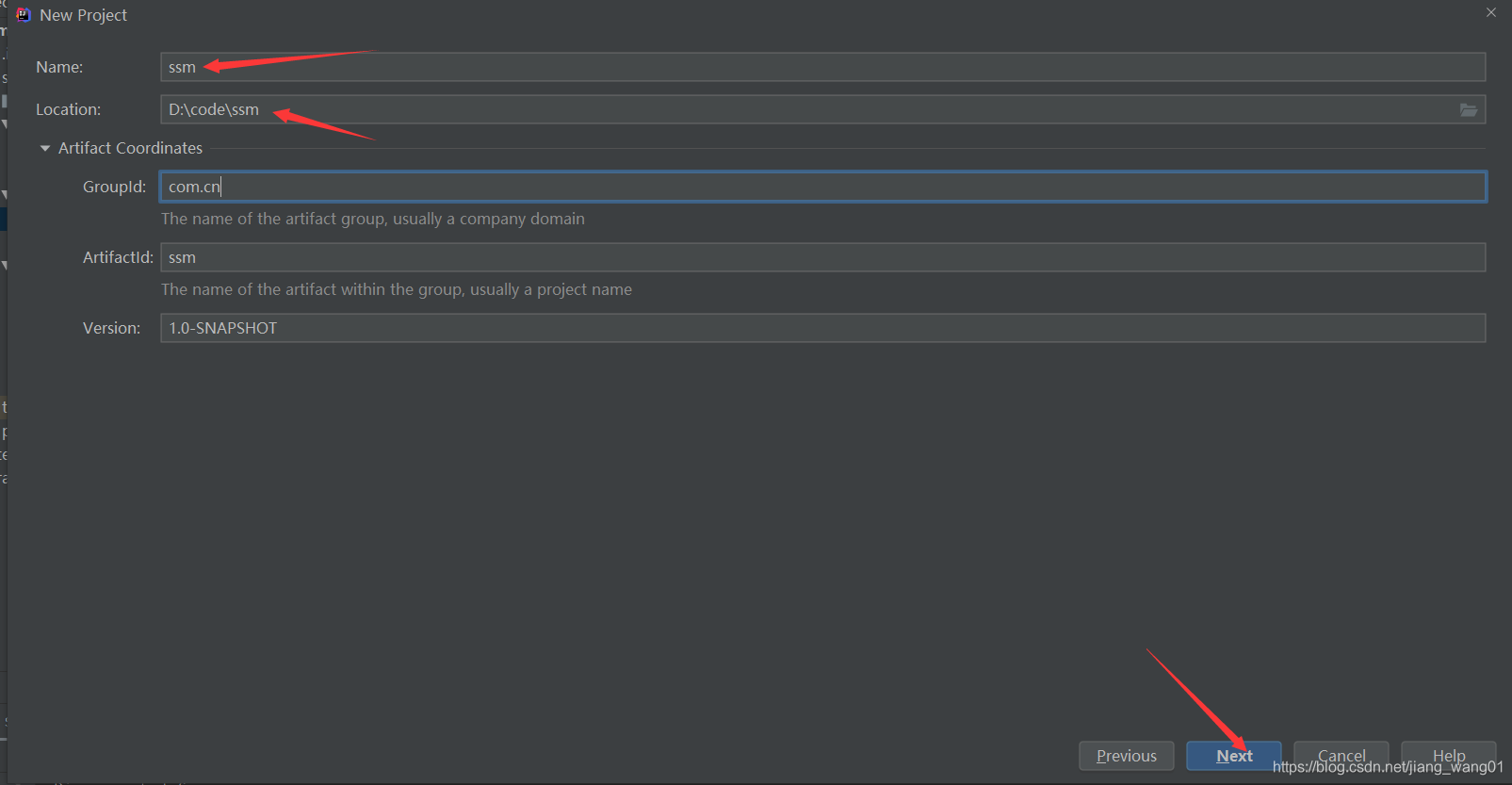Viewport: 1512px width, 785px height.
Task: Click the 'Version:' label
Action: point(111,328)
